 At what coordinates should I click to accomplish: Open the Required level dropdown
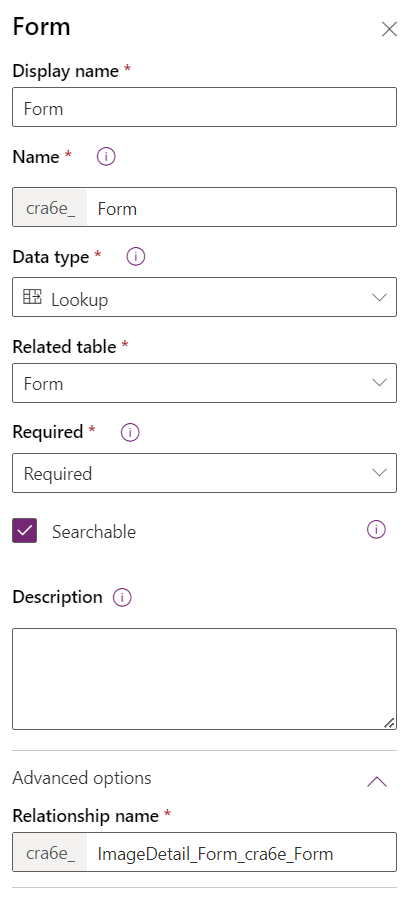point(204,473)
